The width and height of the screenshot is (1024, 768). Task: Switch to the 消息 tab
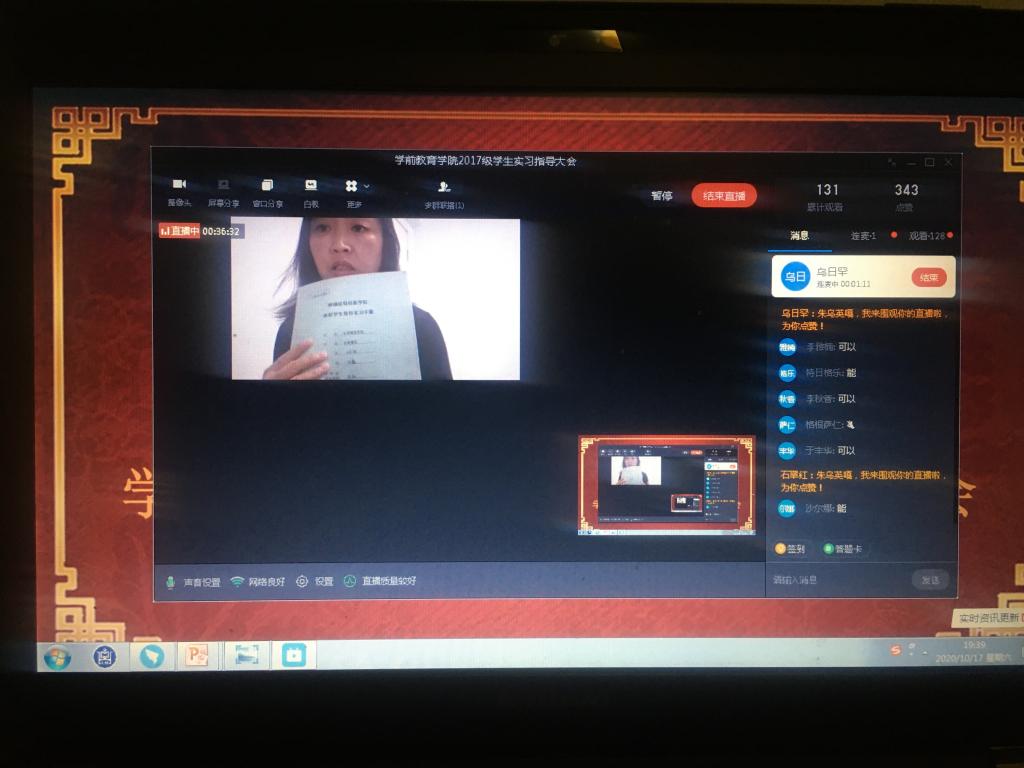(799, 236)
